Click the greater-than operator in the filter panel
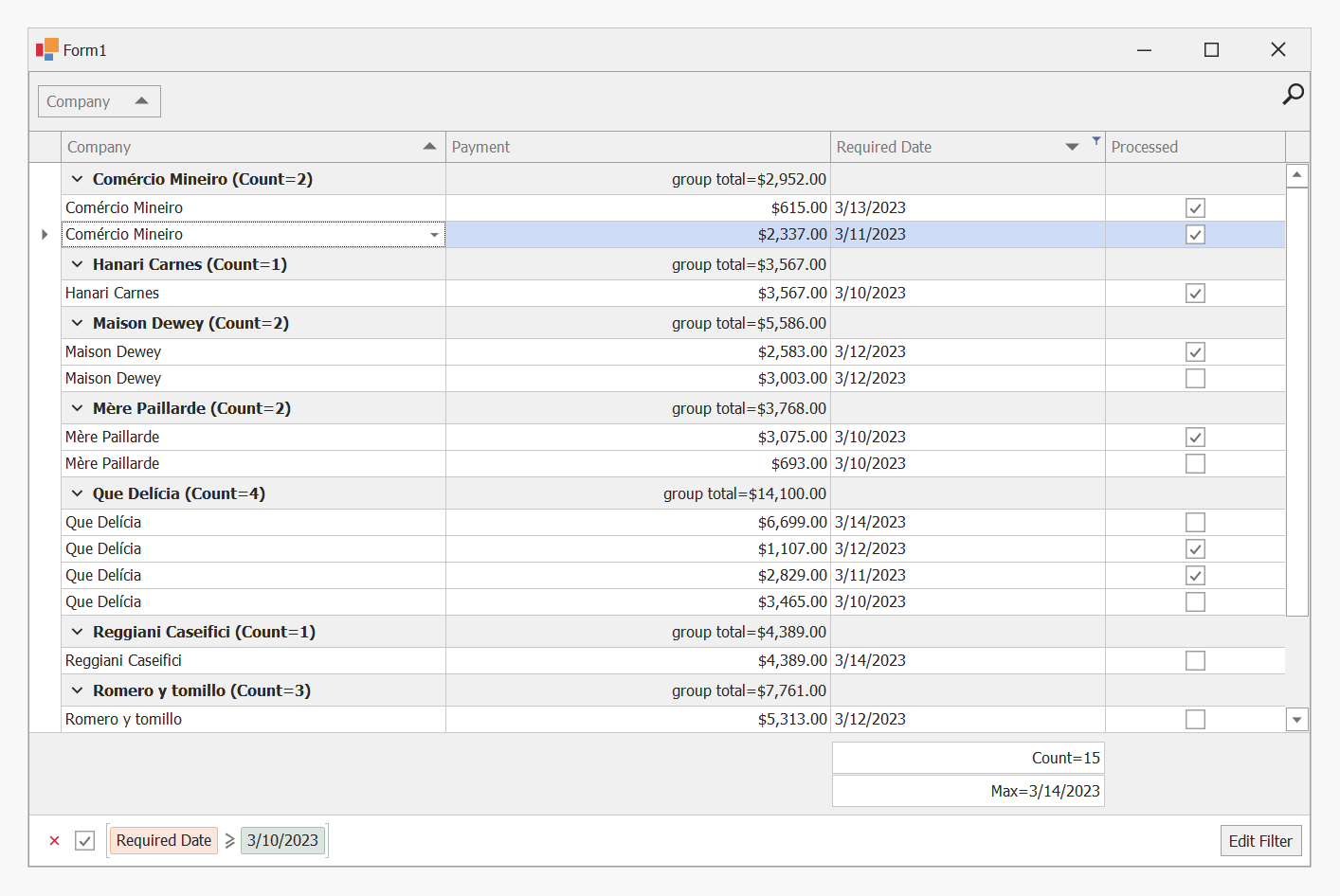1340x896 pixels. (229, 840)
